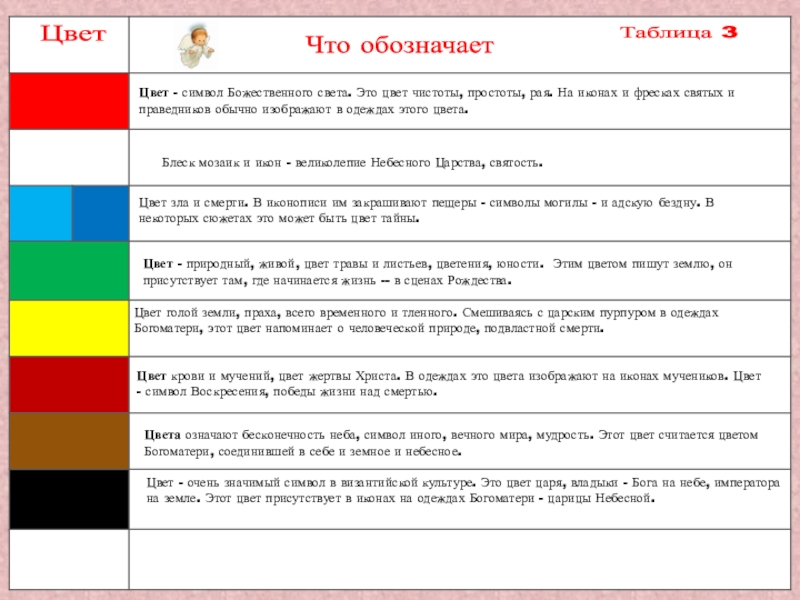Click line 'на земле. Этот цвет присутствует'
800x600 pixels.
[401, 498]
